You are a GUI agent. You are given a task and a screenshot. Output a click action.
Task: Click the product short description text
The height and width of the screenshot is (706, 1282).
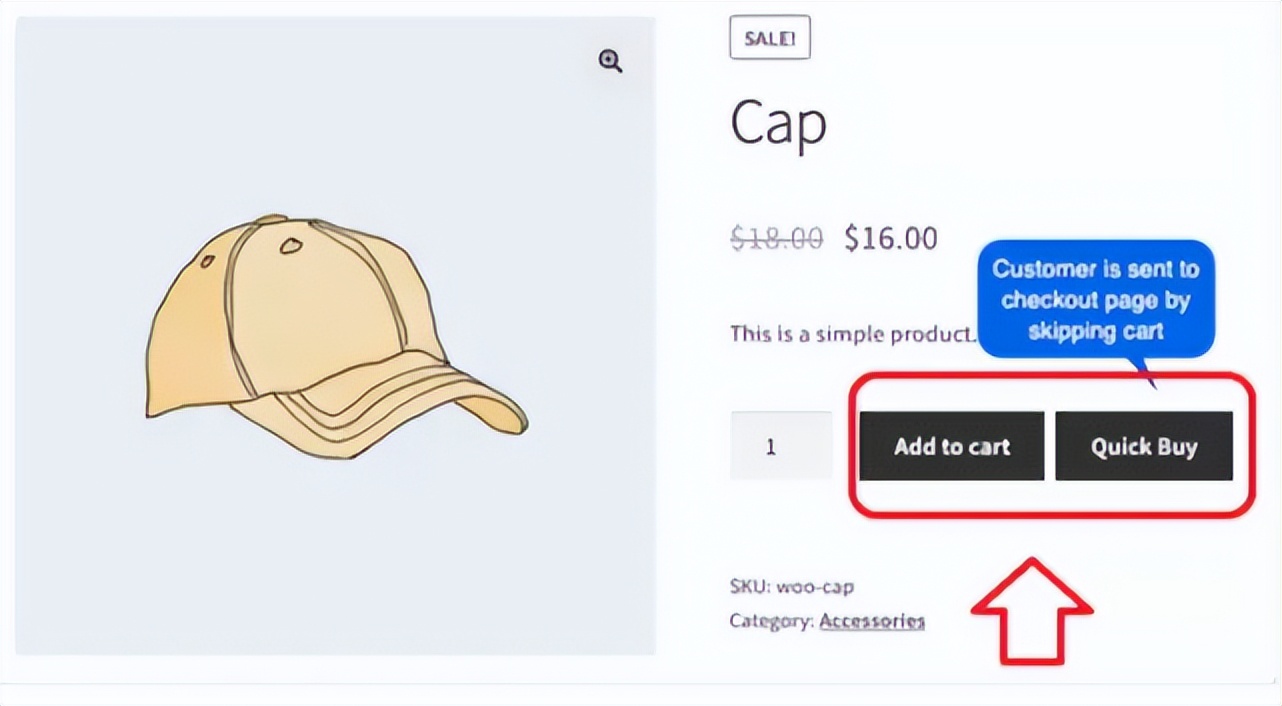tap(850, 333)
